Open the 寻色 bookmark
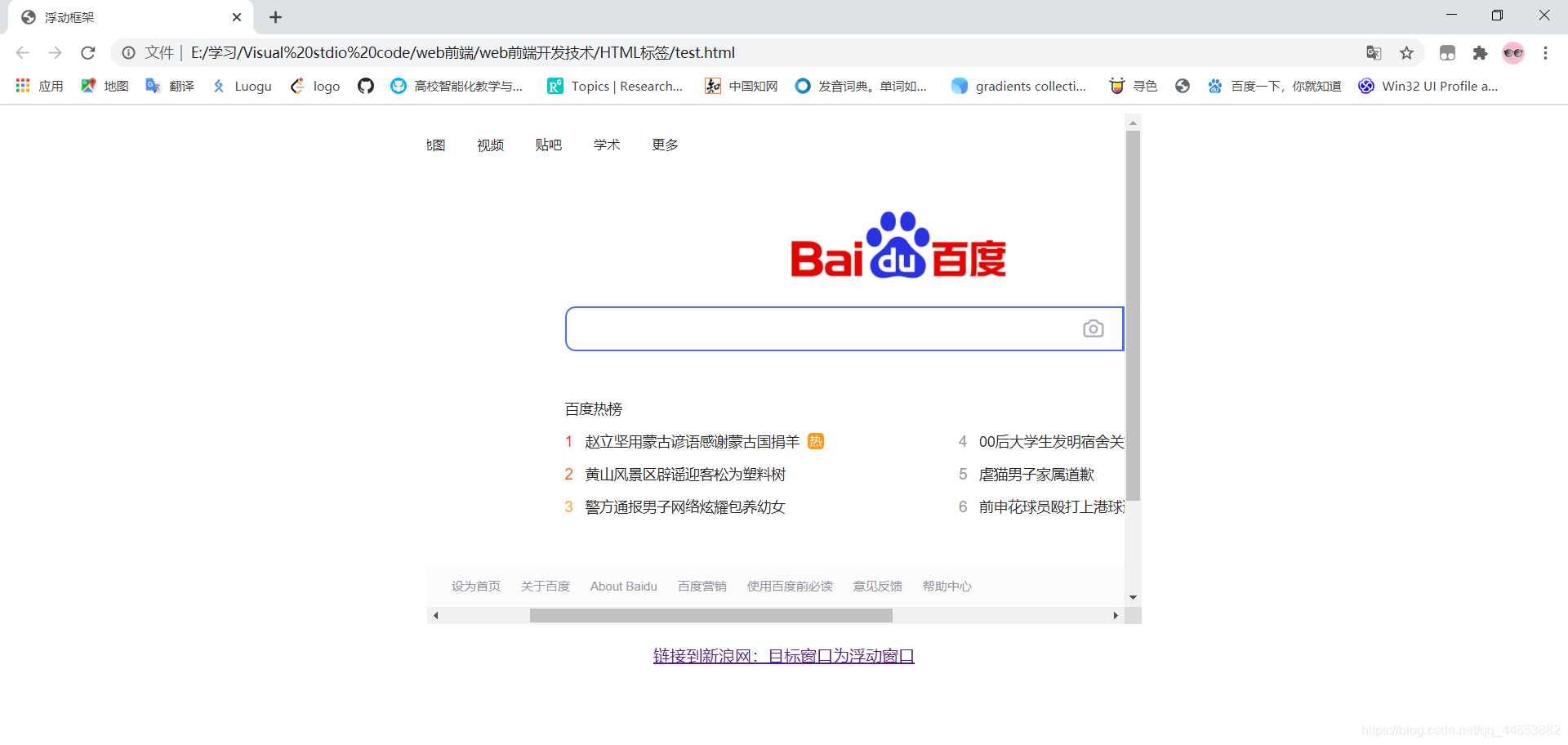Image resolution: width=1568 pixels, height=745 pixels. coord(1134,86)
